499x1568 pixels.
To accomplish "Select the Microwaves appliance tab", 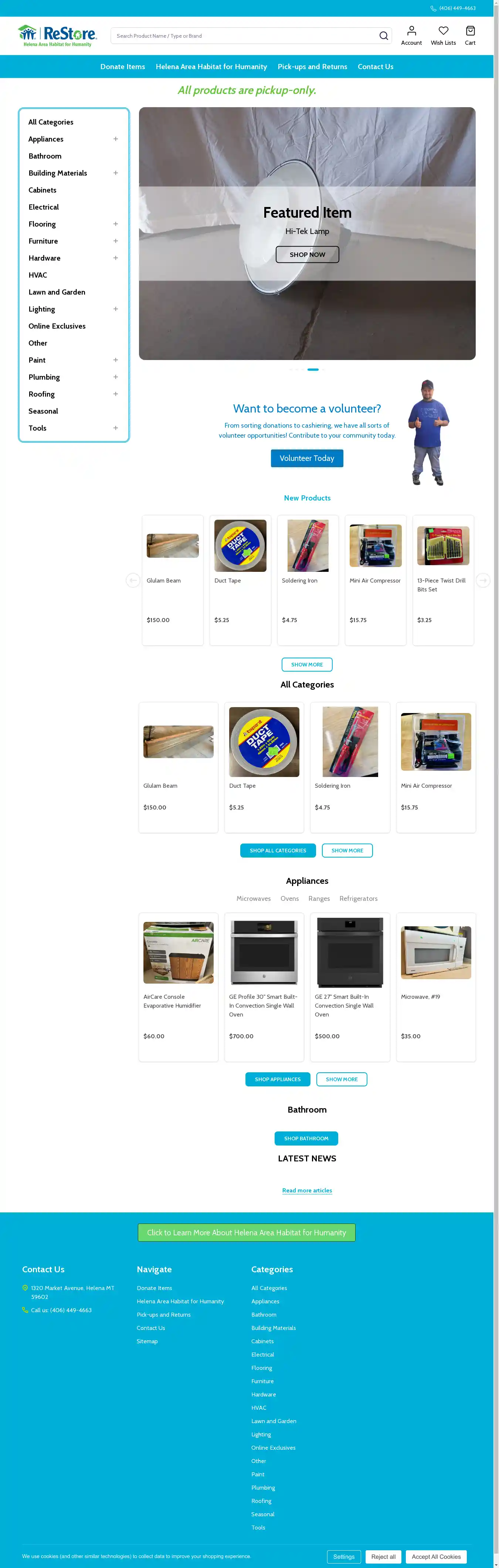I will [x=253, y=899].
